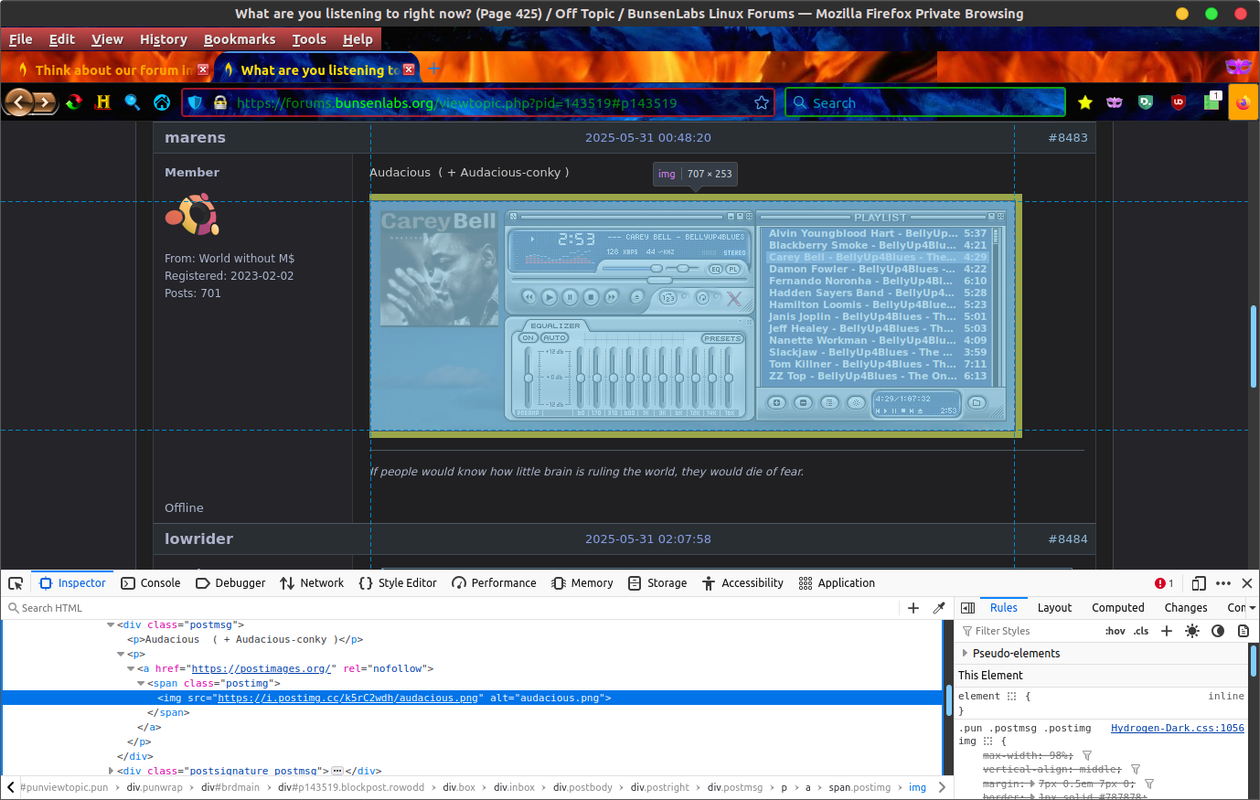This screenshot has width=1260, height=800.
Task: Close the 'Think about our forum' tab
Action: tap(203, 70)
